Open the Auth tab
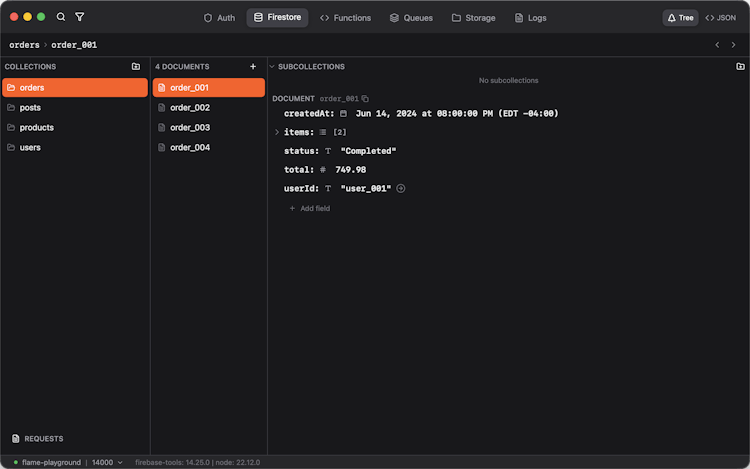The image size is (750, 469). [219, 18]
